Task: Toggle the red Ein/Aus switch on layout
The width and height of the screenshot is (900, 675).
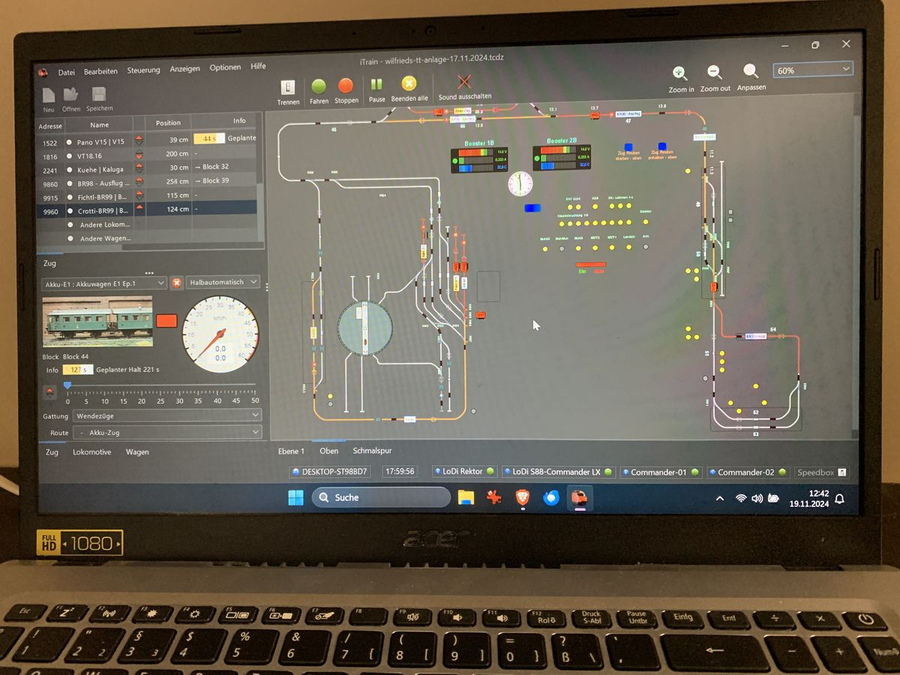Action: coord(591,265)
